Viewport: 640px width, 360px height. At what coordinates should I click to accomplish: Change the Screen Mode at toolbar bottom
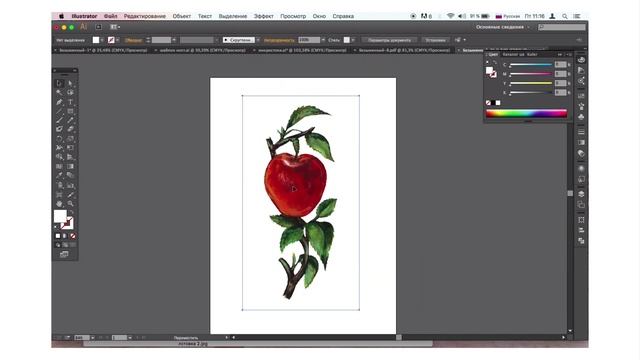[x=64, y=254]
